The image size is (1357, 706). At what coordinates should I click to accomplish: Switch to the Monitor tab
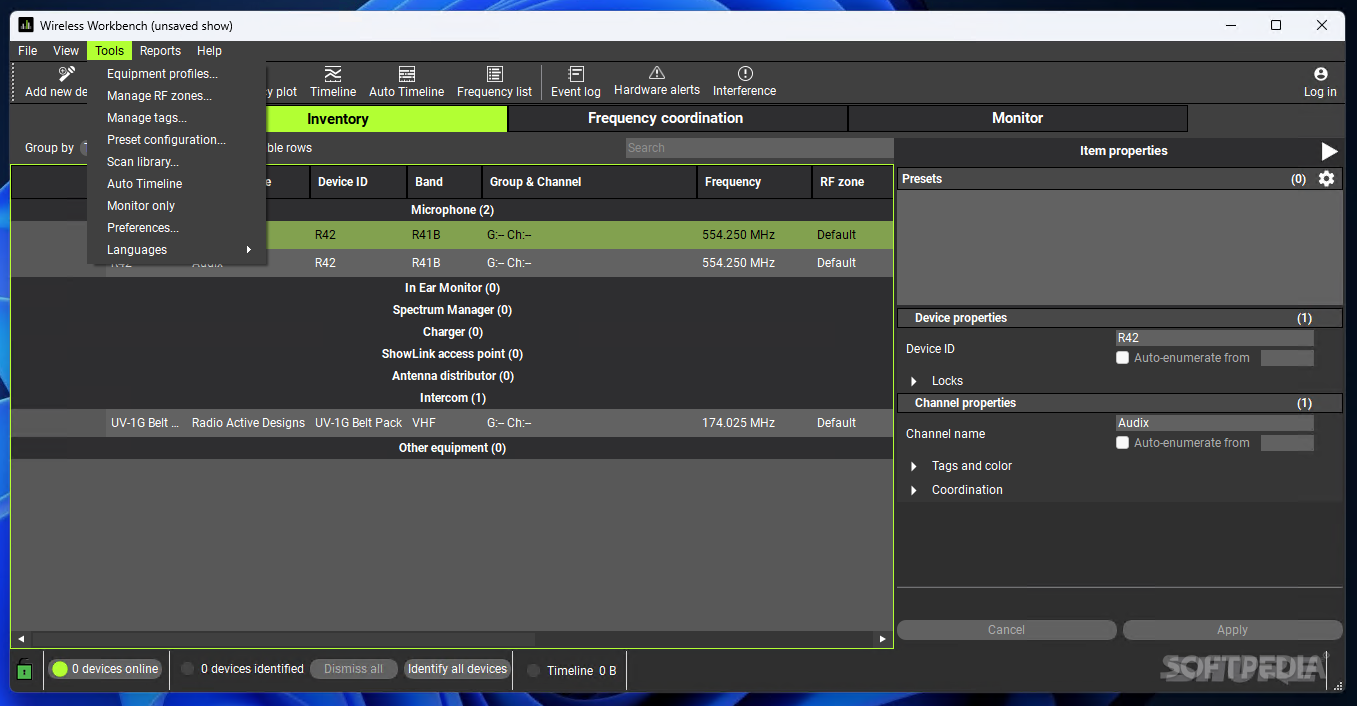(x=1018, y=119)
